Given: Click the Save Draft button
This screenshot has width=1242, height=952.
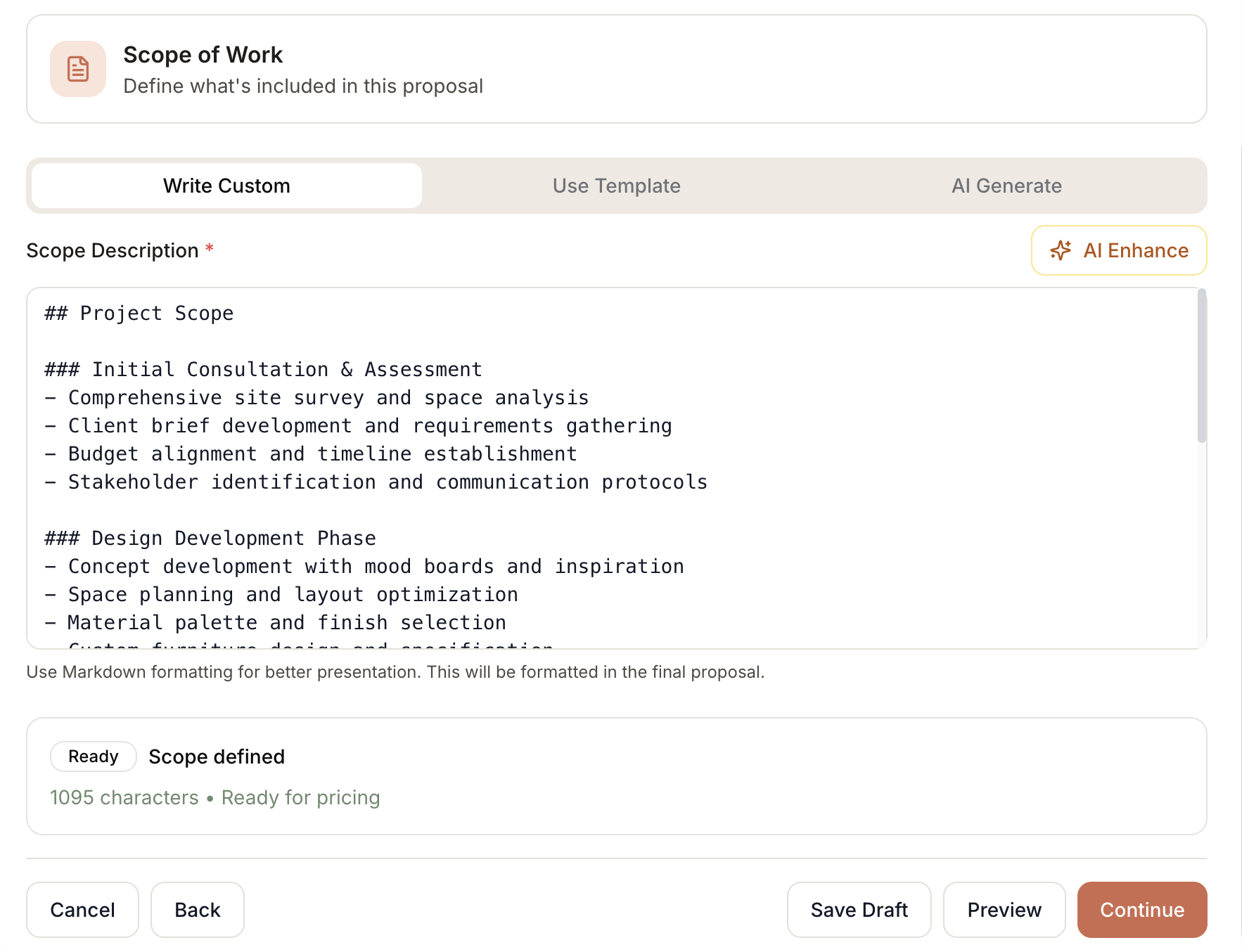Looking at the screenshot, I should [x=859, y=909].
